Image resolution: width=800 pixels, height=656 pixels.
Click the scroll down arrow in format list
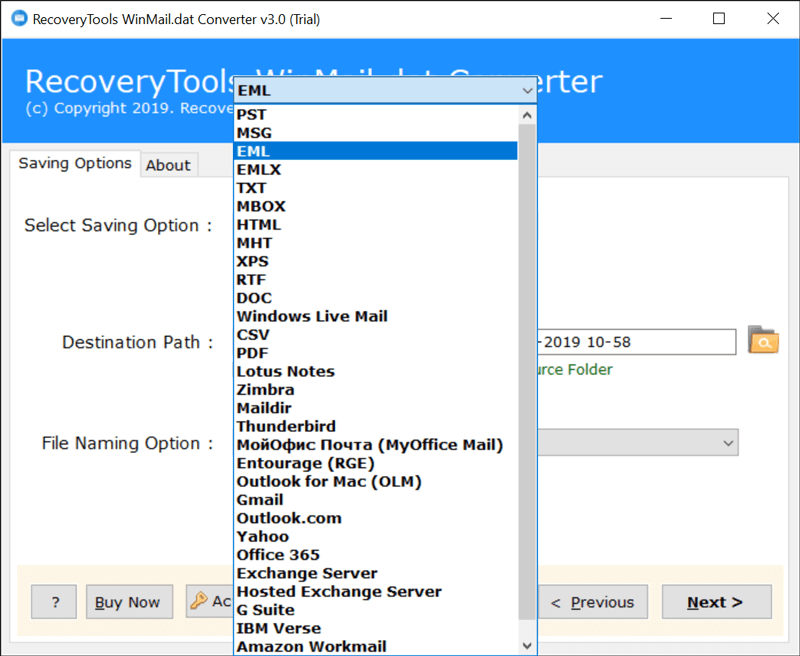[x=527, y=645]
